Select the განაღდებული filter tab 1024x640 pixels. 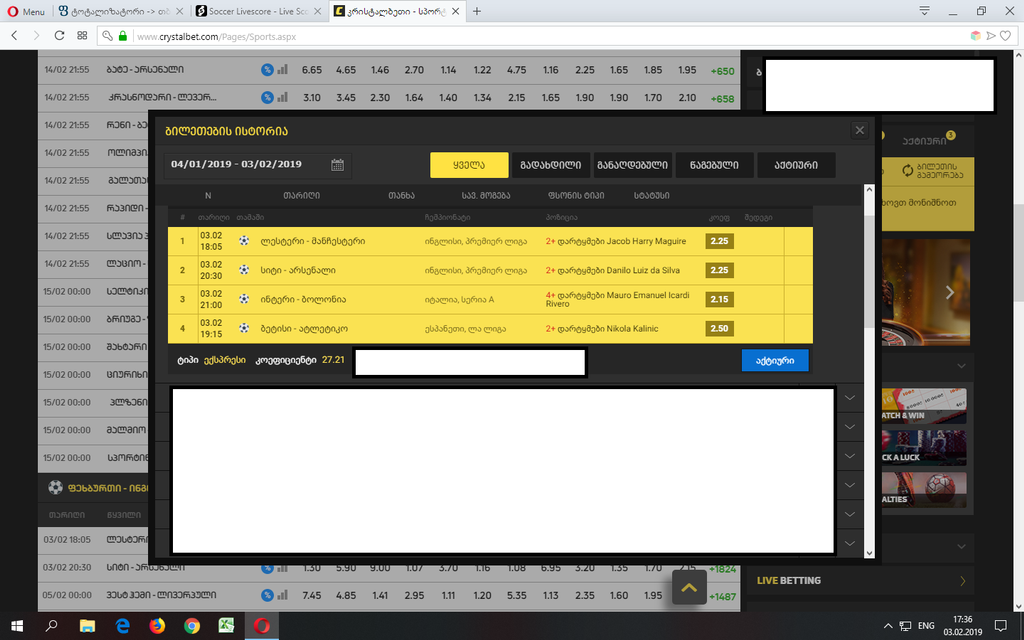click(632, 165)
